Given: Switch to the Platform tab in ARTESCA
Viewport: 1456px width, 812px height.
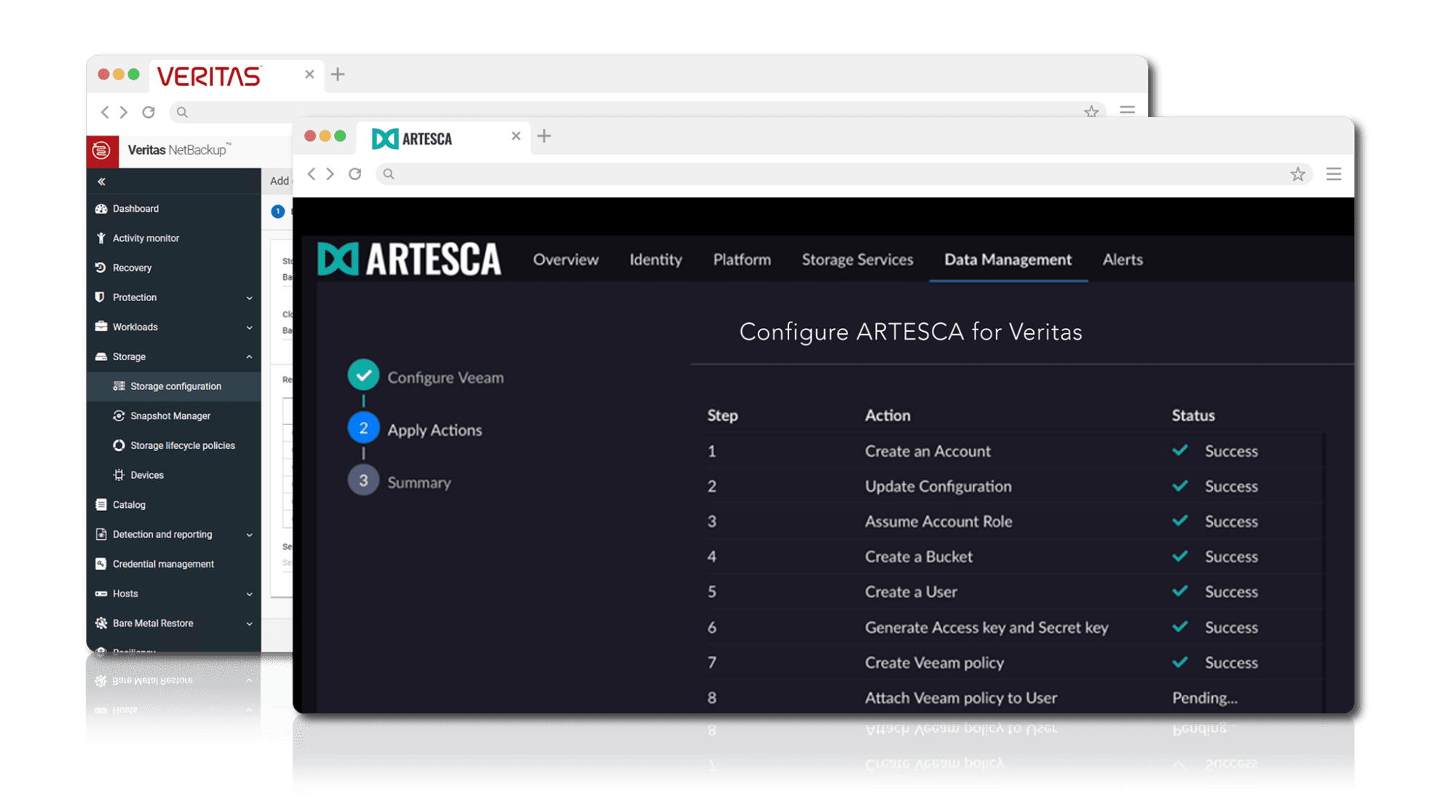Looking at the screenshot, I should [742, 260].
